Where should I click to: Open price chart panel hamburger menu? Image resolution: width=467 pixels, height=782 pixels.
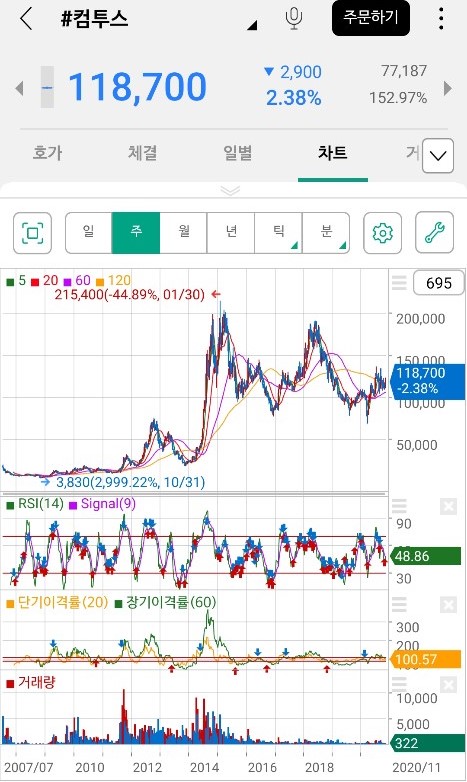pos(399,283)
